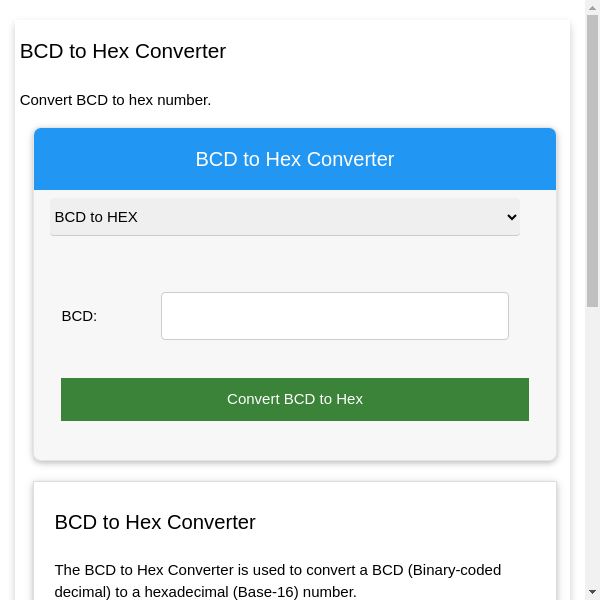Click the 'Convert BCD to hex number.' subtitle

tap(115, 100)
